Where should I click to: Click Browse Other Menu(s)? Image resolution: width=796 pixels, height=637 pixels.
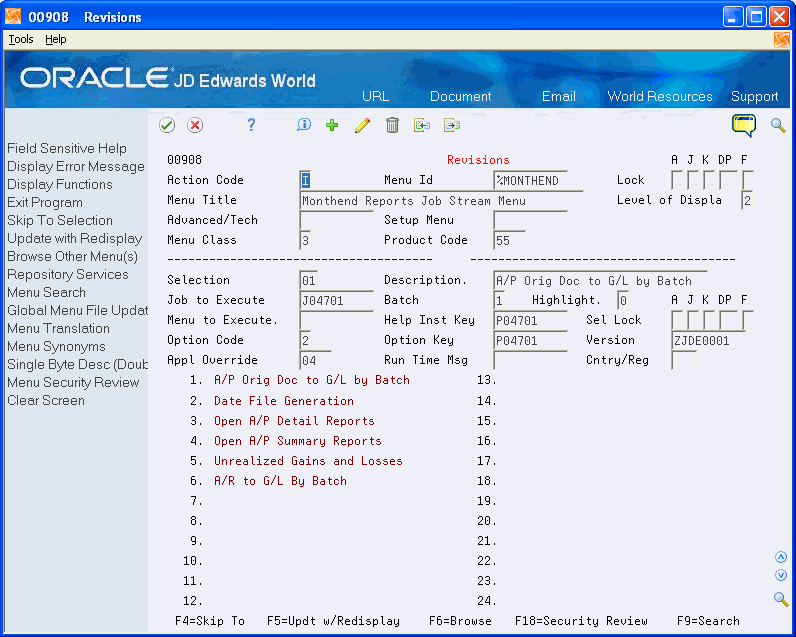(x=73, y=256)
